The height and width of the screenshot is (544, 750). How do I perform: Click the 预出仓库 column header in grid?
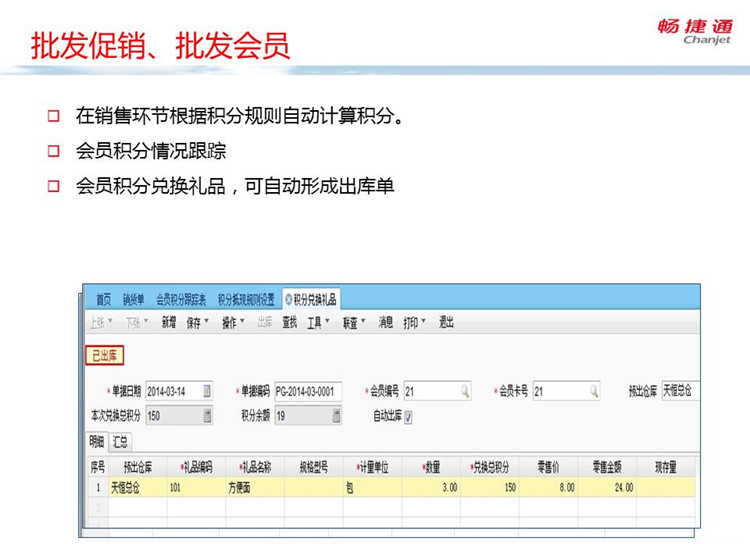click(x=138, y=467)
